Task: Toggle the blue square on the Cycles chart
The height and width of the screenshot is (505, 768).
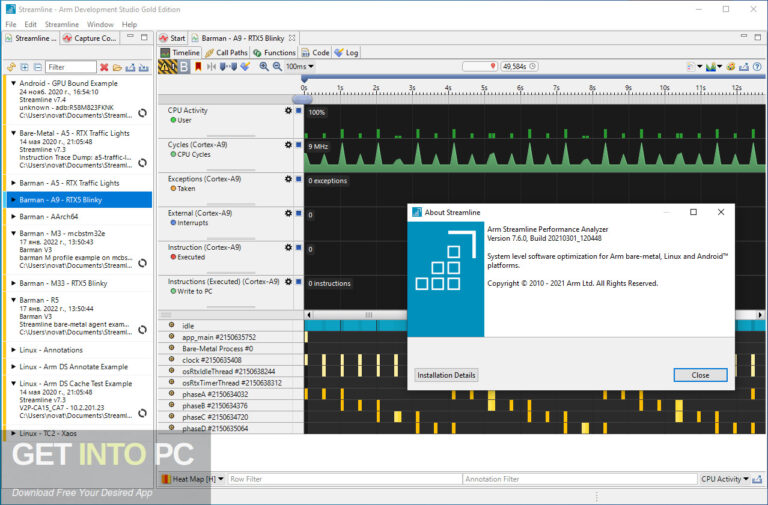Action: pyautogui.click(x=298, y=145)
